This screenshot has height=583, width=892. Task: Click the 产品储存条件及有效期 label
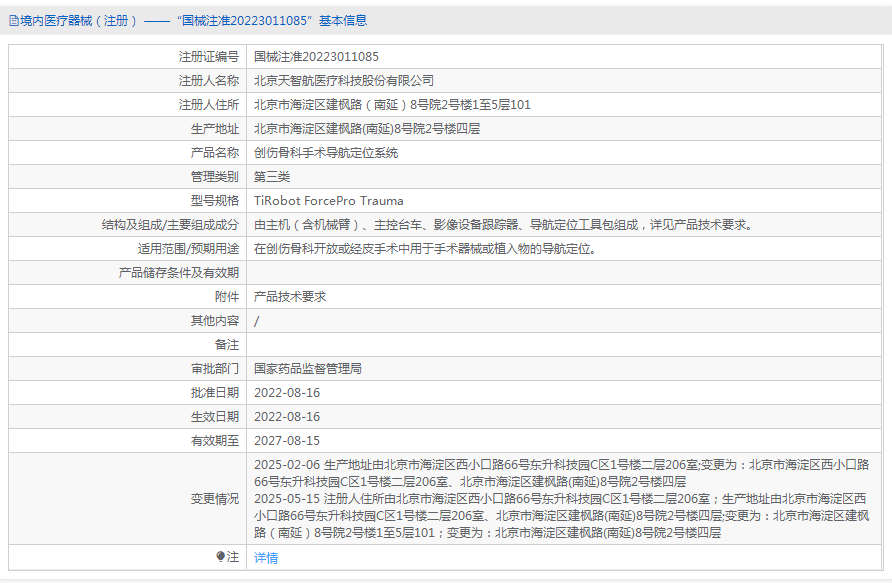point(179,272)
